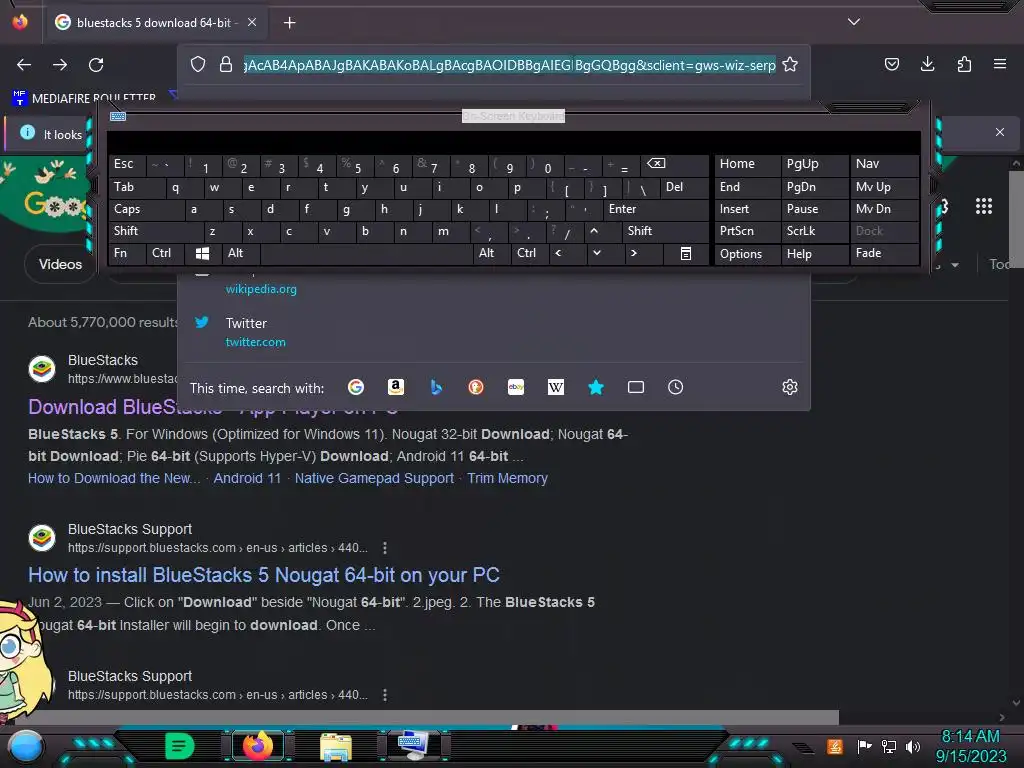Click Help on the on-screen keyboard
The width and height of the screenshot is (1024, 768).
click(814, 254)
